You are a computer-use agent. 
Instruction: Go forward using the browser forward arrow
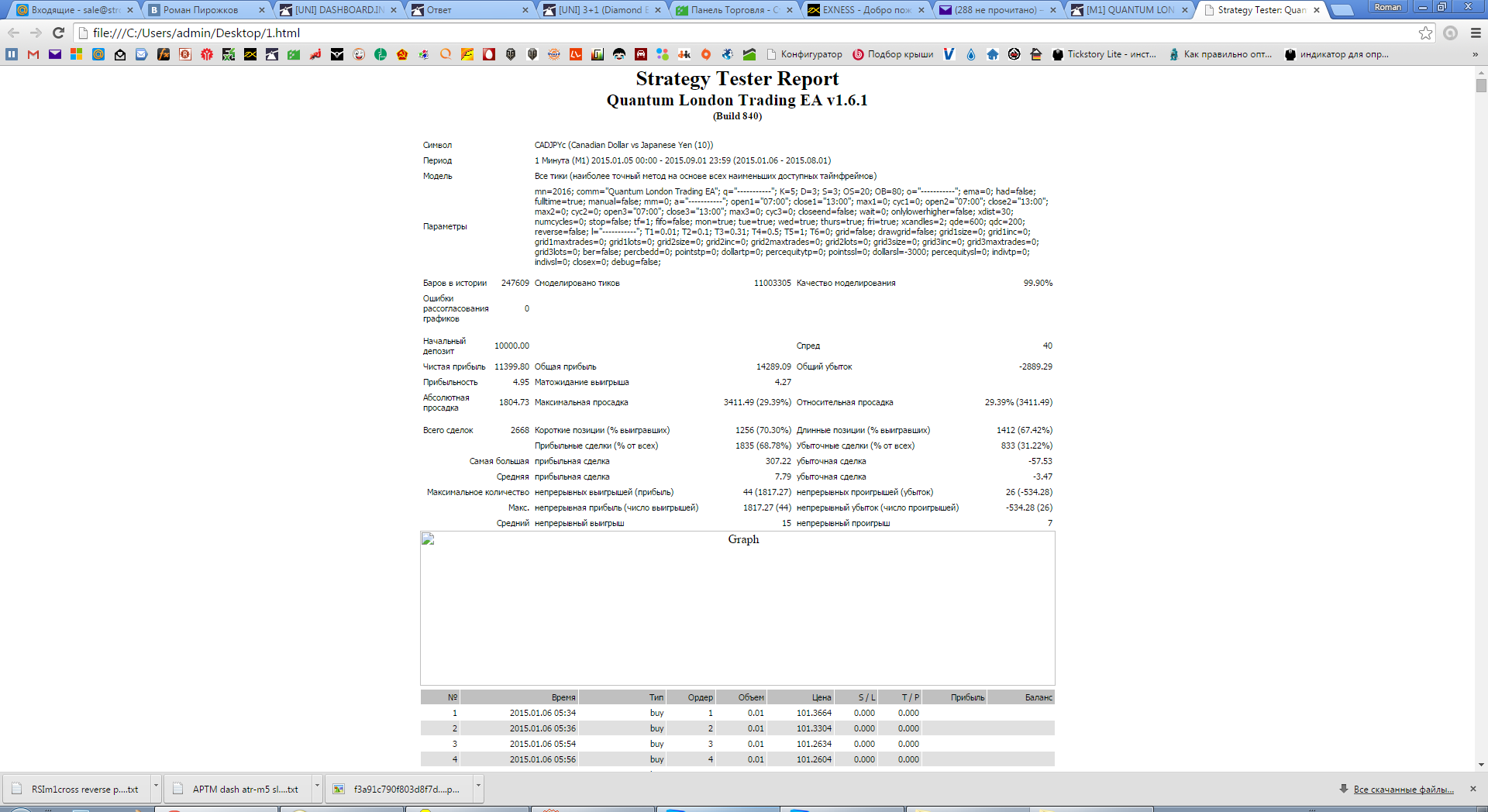pos(36,33)
